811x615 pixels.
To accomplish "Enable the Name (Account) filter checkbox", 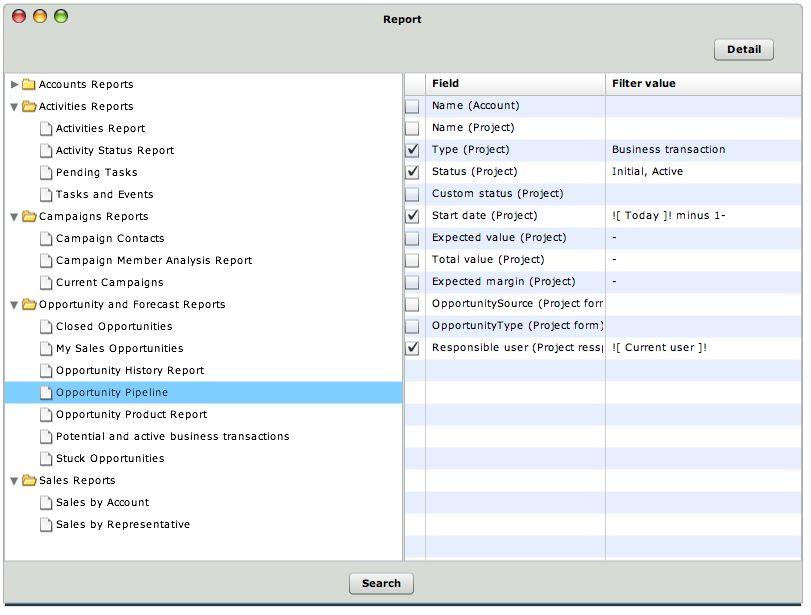I will pos(412,107).
